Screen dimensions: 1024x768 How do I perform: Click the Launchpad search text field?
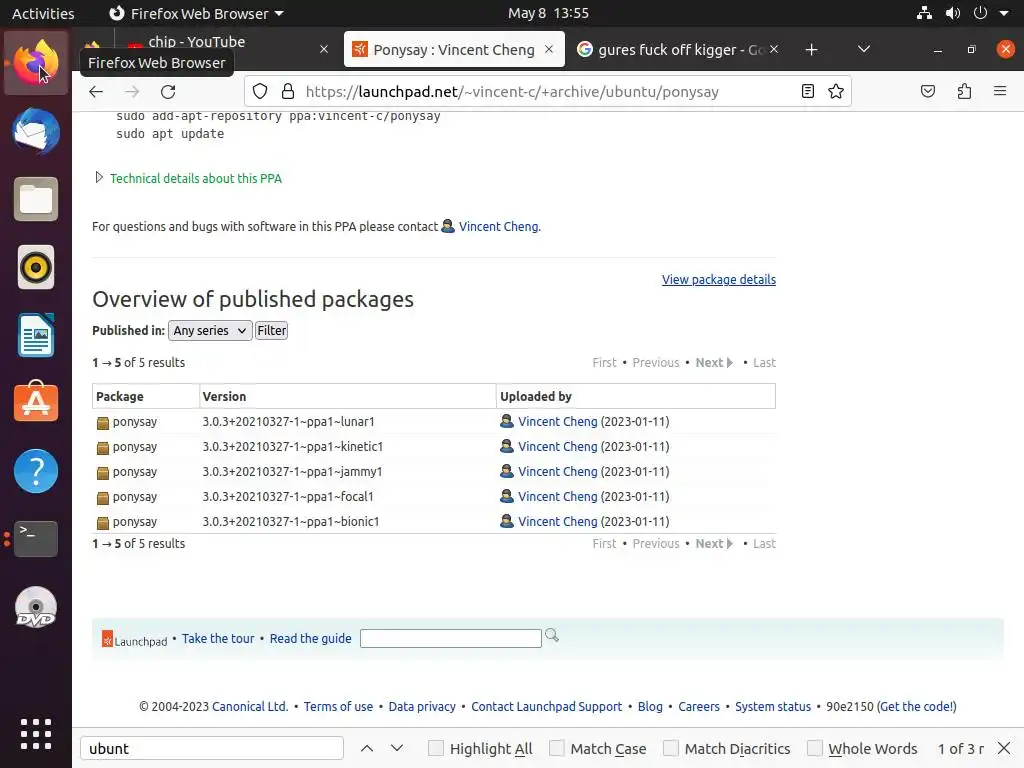[x=451, y=638]
